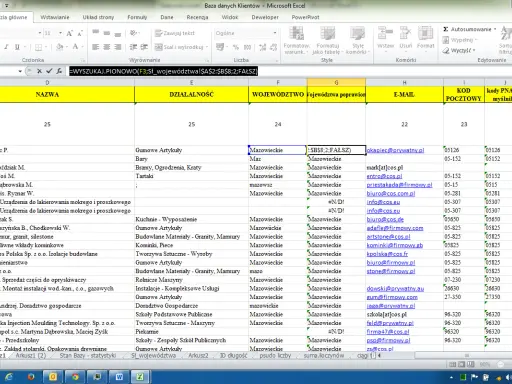Apply cell borders icon

[38, 47]
